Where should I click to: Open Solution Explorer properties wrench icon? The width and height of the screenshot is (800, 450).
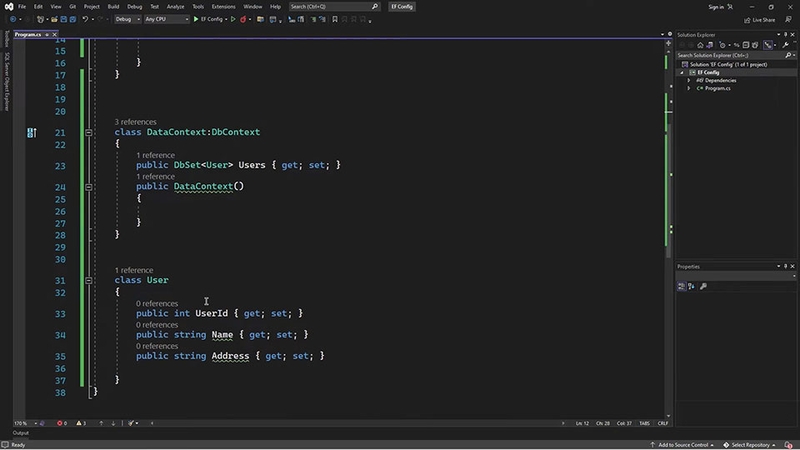786,45
